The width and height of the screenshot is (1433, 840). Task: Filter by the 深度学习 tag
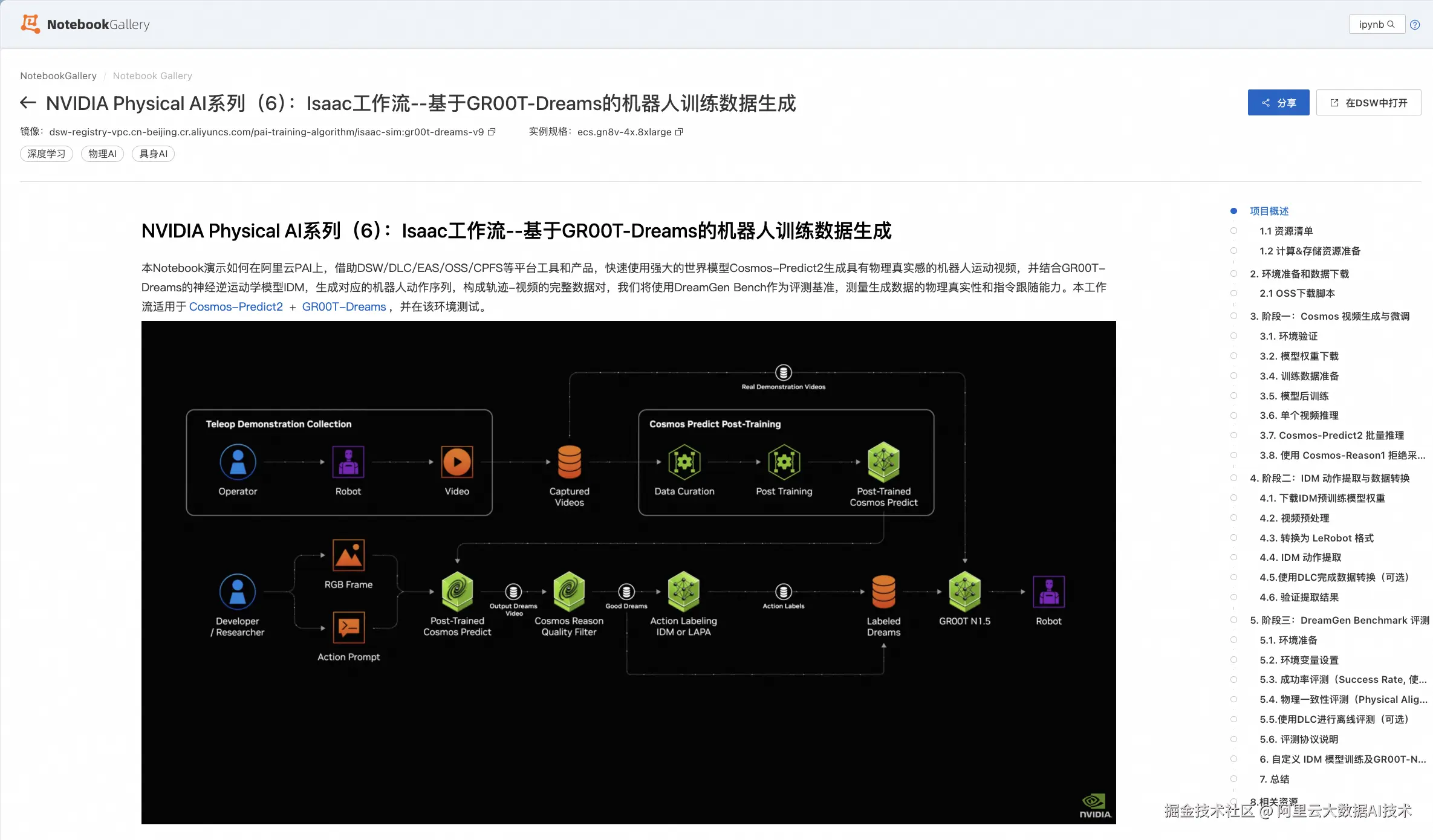[47, 153]
